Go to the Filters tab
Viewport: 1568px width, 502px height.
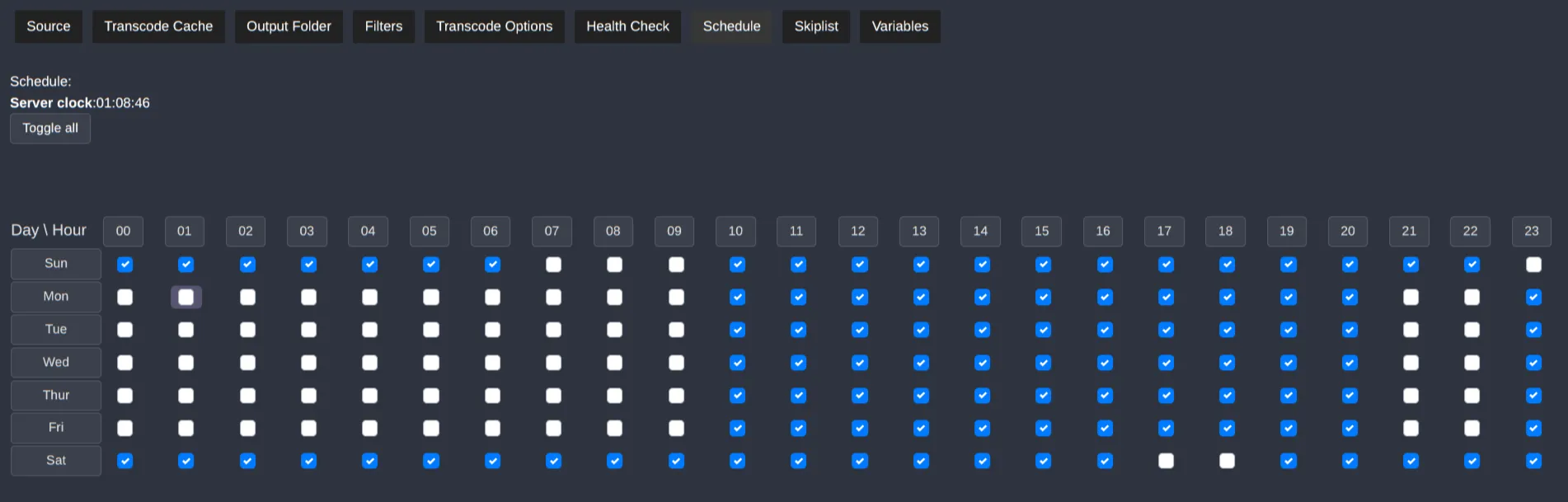383,26
